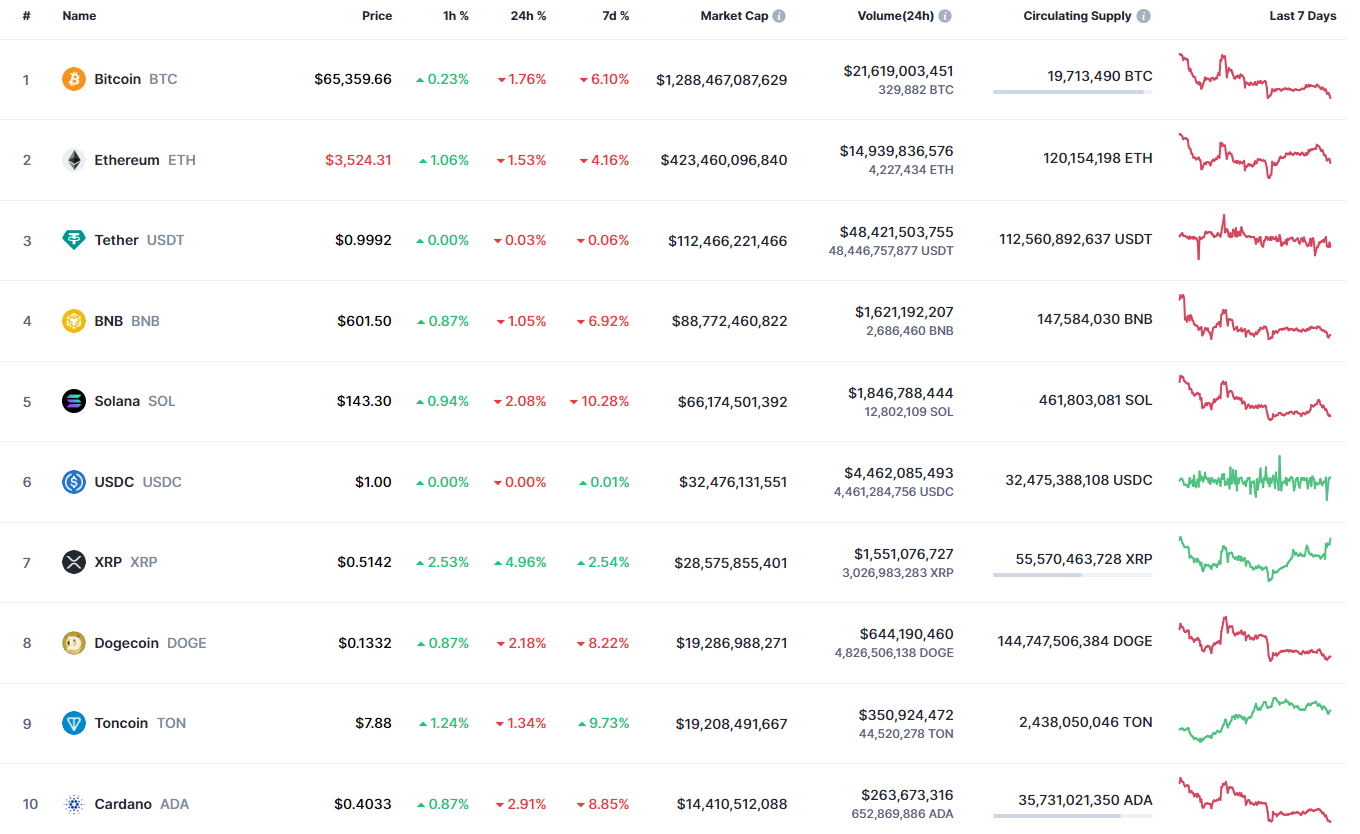Click the Bitcoin coin logo icon
Screen dimensions: 1360x834
(x=74, y=79)
